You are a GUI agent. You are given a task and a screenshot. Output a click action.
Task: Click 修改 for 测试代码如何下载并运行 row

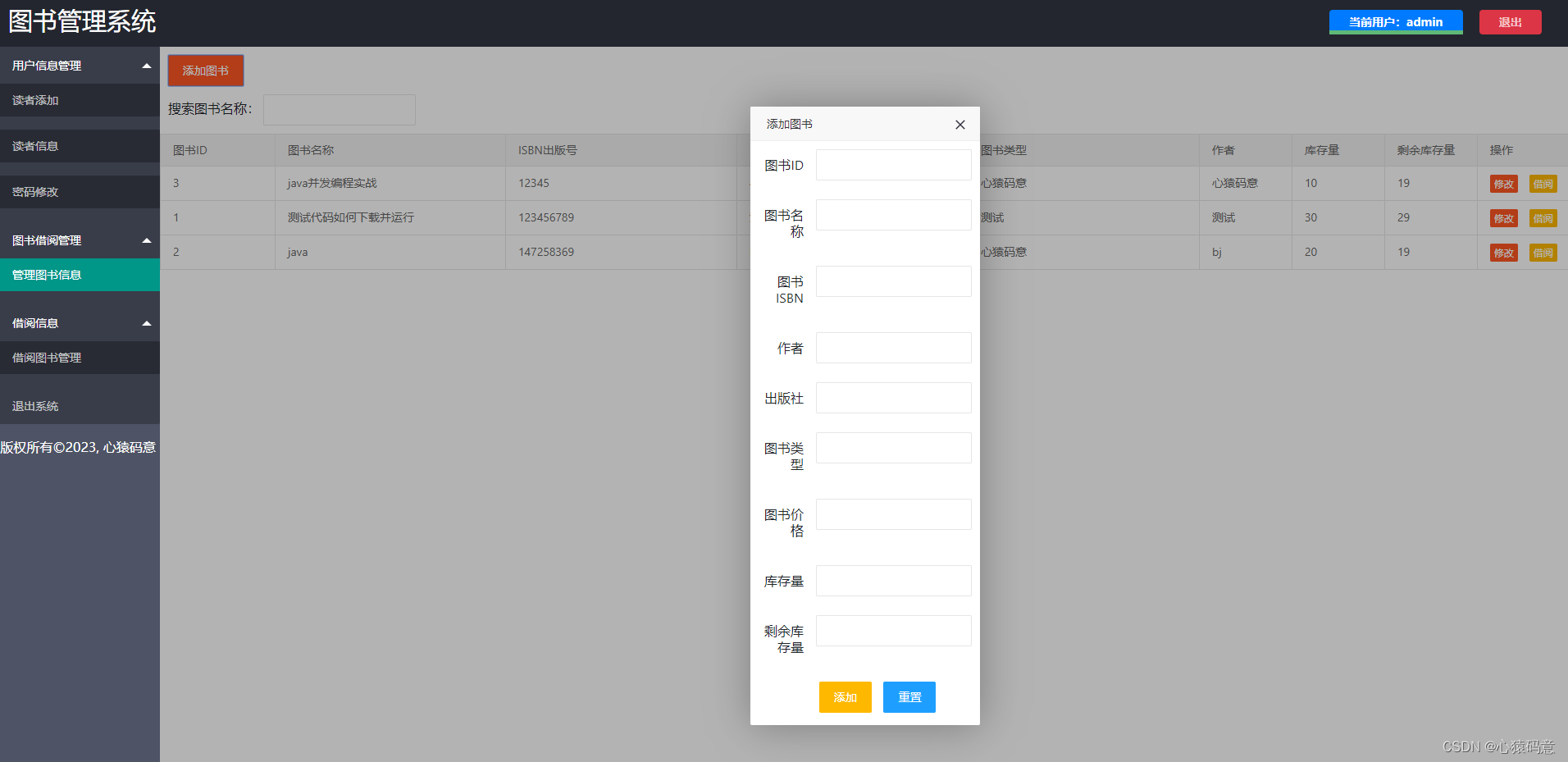point(1504,218)
